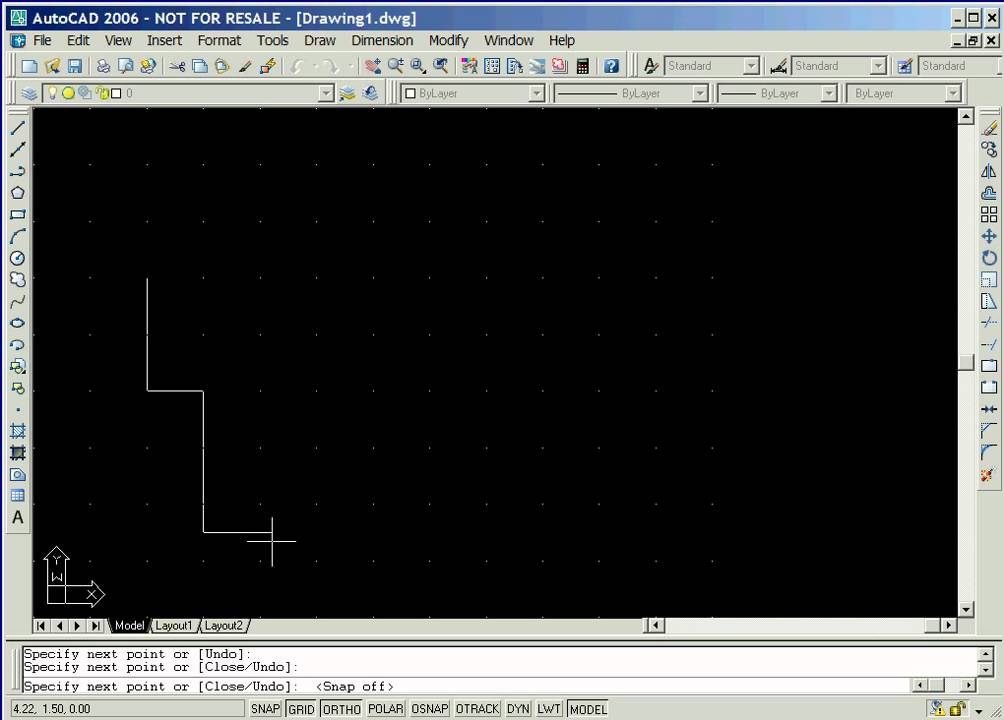Select the Multiline Text tool

18,518
